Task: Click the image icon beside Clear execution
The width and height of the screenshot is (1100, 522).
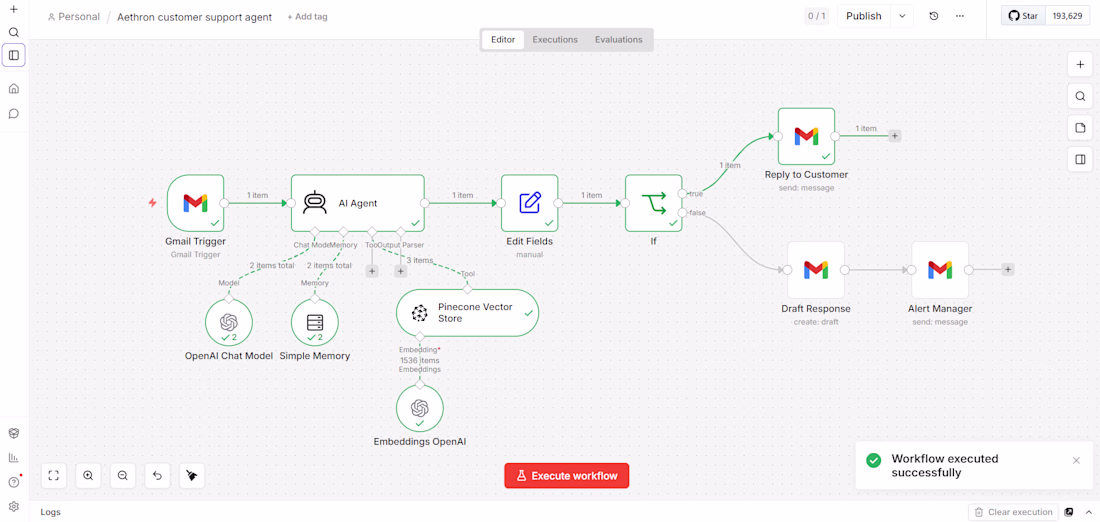Action: coord(1069,512)
